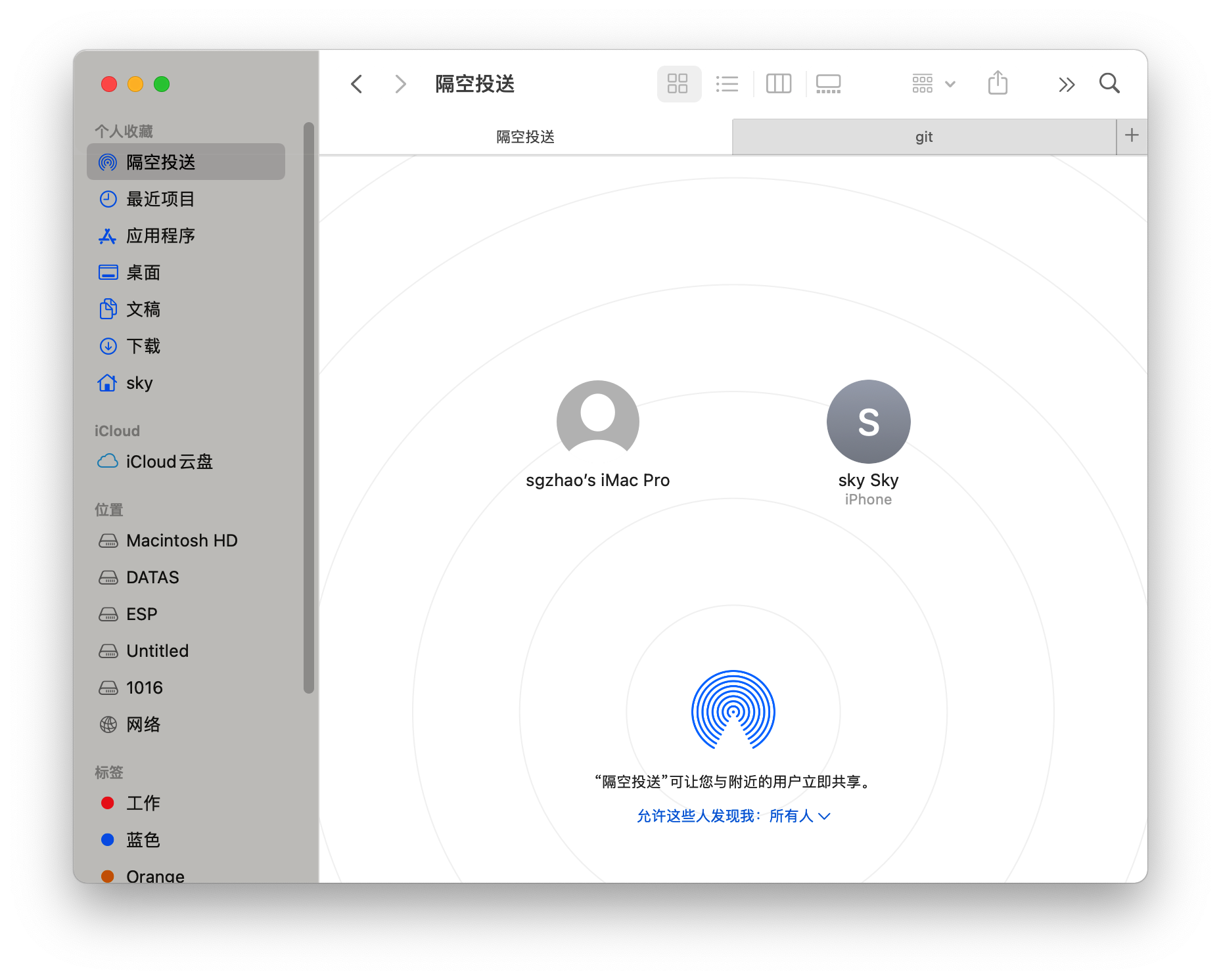This screenshot has width=1221, height=980.
Task: Open 网络 in the sidebar
Action: click(x=186, y=724)
